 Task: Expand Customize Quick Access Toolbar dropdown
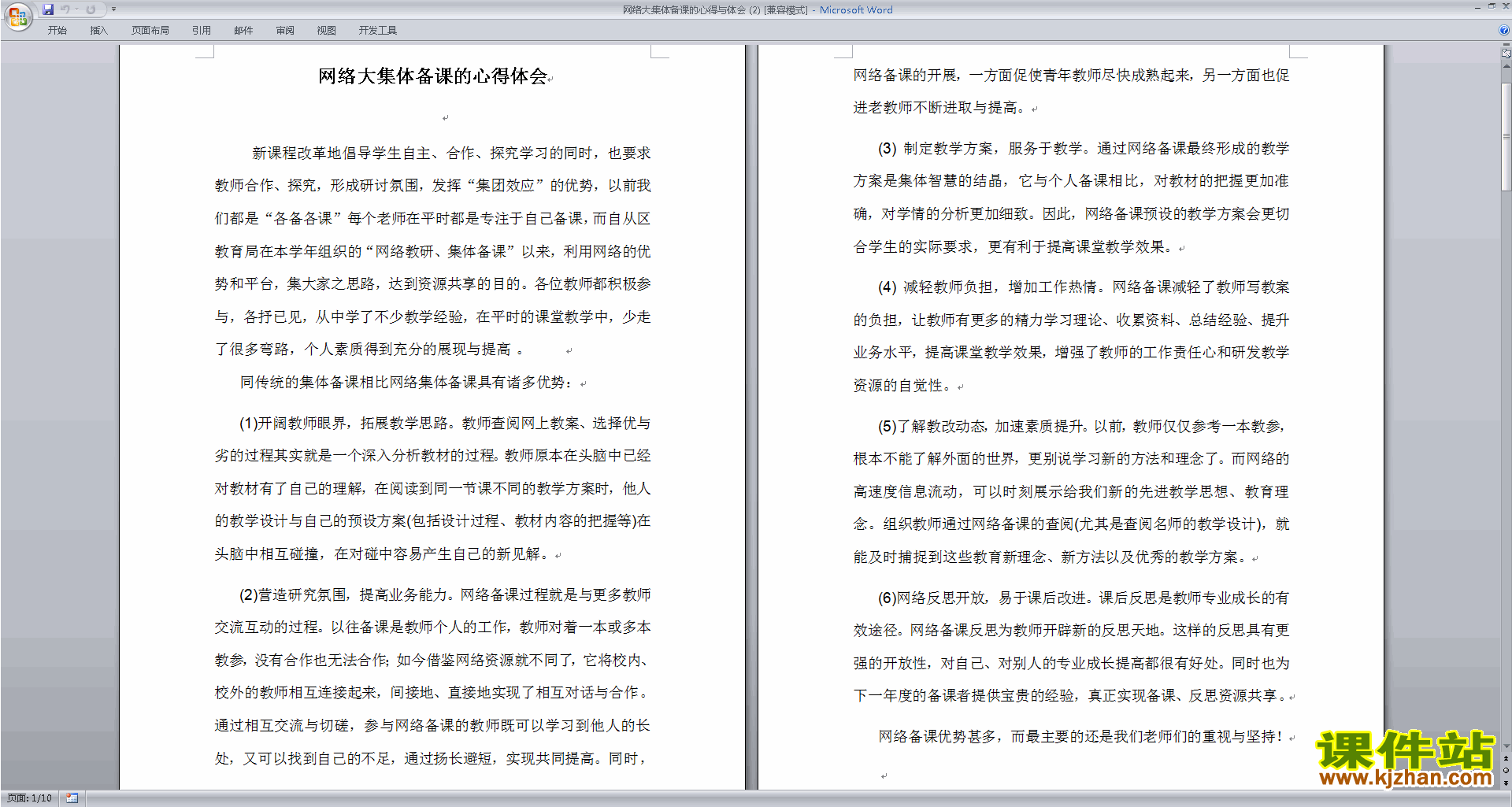tap(113, 9)
